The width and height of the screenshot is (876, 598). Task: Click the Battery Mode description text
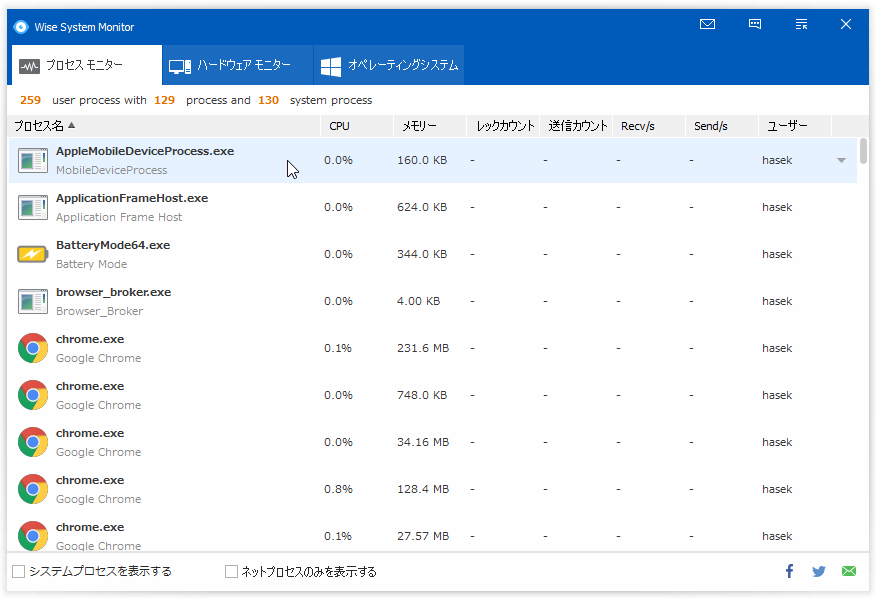(92, 264)
